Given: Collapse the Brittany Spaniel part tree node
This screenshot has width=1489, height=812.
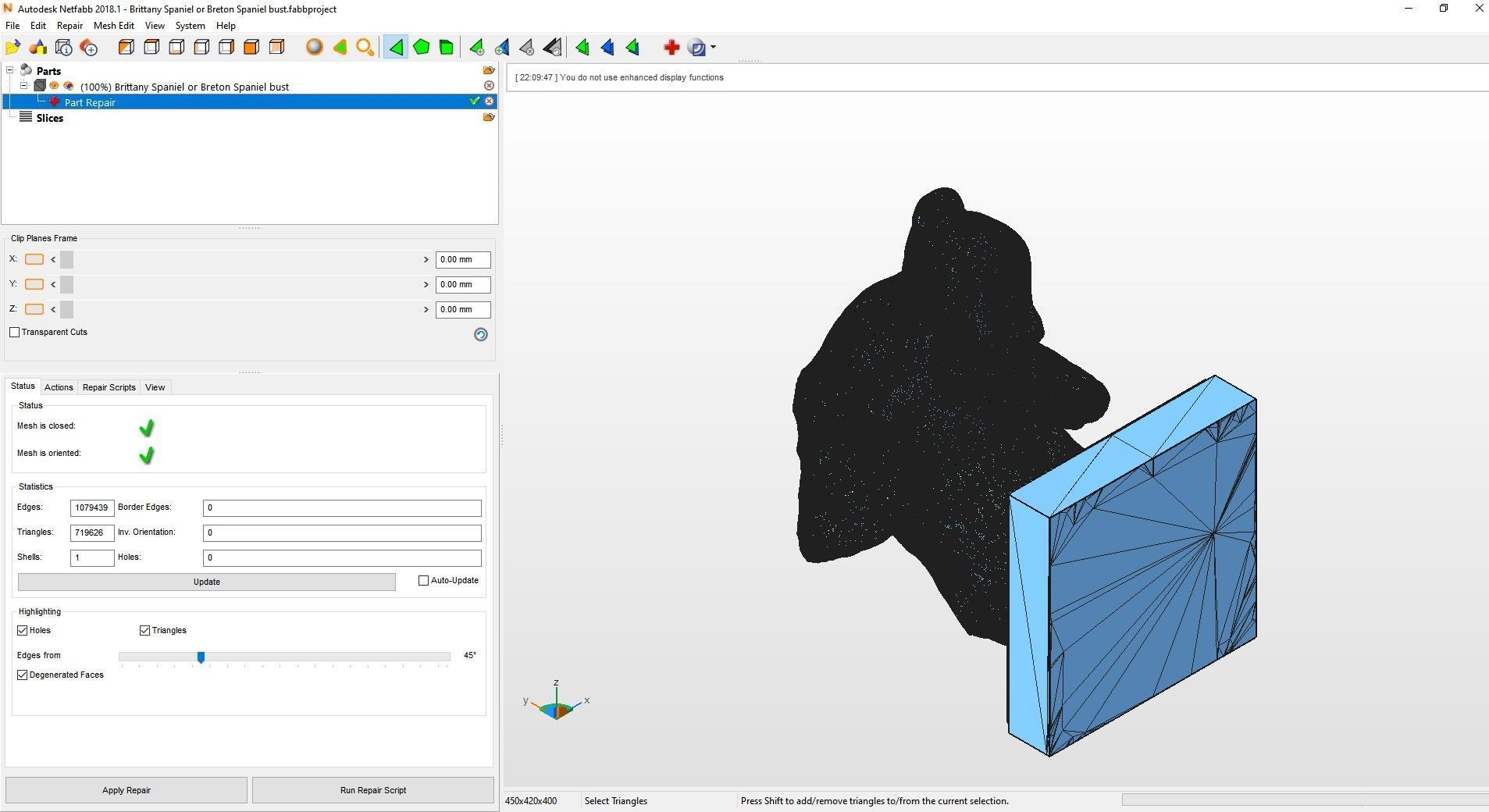Looking at the screenshot, I should (x=24, y=86).
